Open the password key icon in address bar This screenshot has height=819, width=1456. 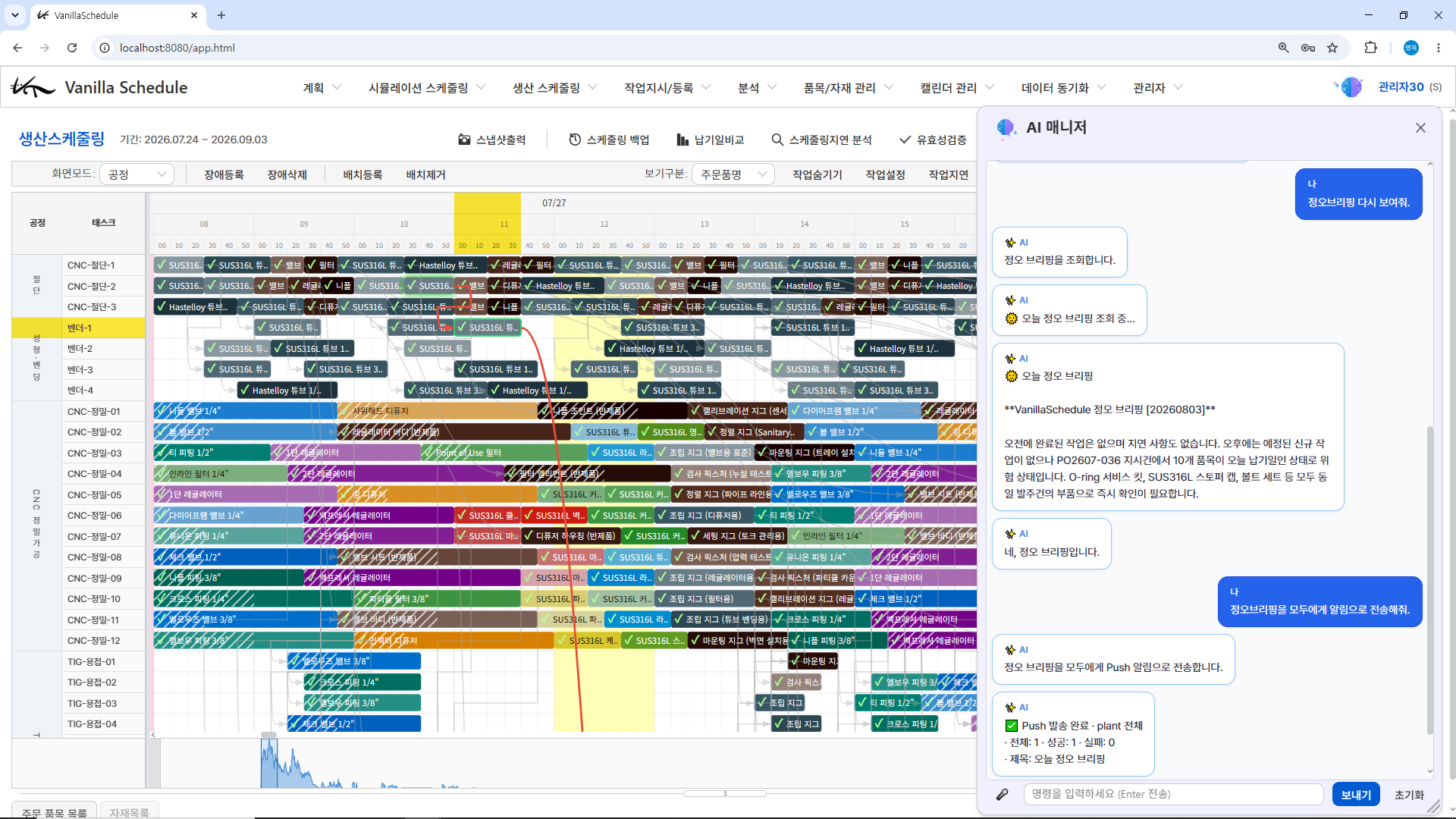[x=1308, y=48]
